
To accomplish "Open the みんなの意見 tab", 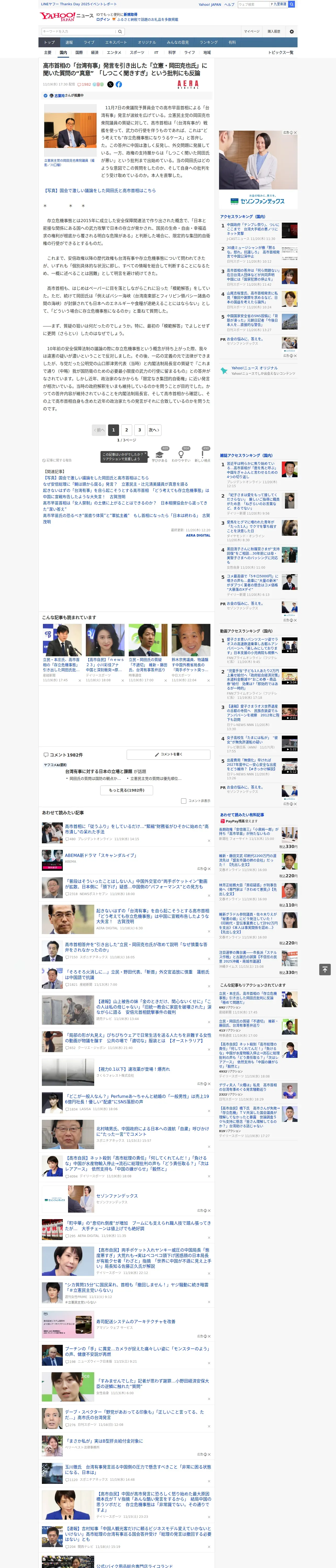I will tap(177, 43).
